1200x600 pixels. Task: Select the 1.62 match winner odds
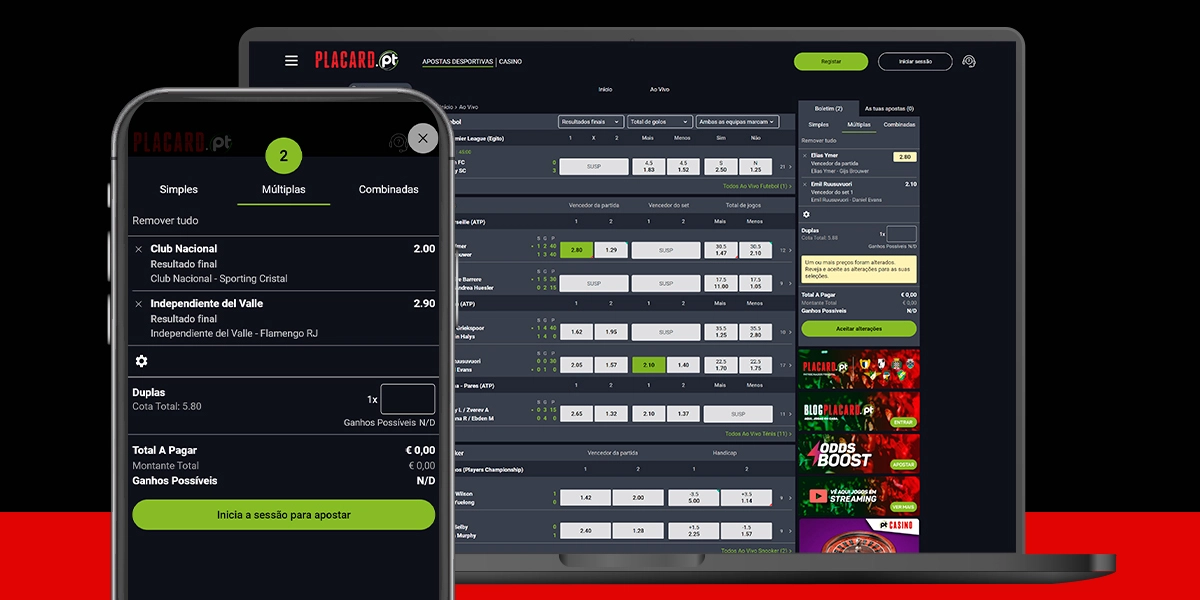click(576, 331)
